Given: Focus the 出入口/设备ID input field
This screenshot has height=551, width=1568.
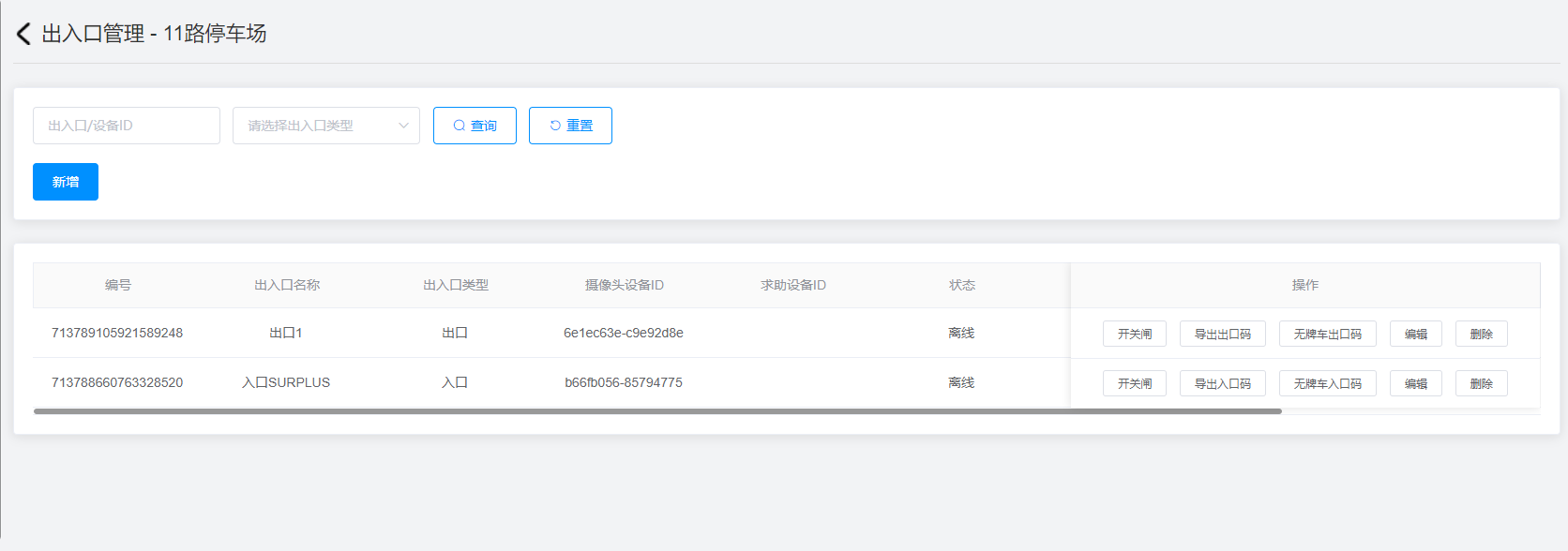Looking at the screenshot, I should [x=127, y=126].
